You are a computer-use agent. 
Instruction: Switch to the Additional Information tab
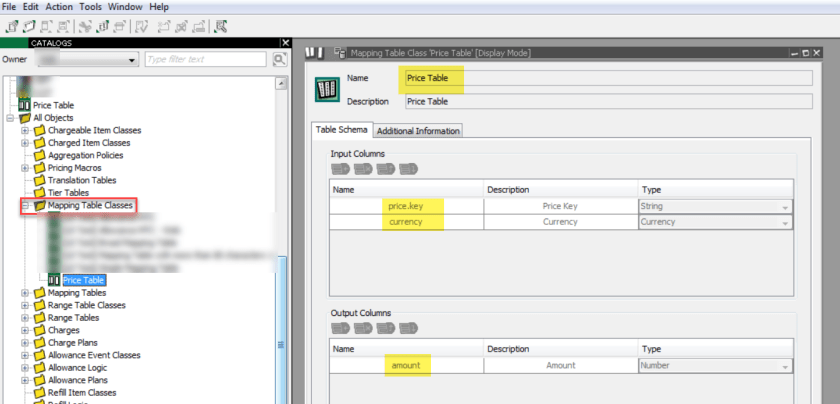pyautogui.click(x=418, y=131)
